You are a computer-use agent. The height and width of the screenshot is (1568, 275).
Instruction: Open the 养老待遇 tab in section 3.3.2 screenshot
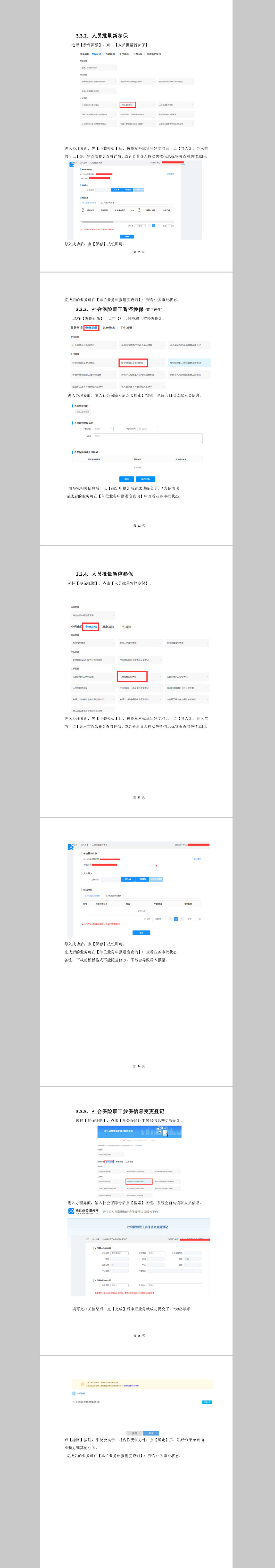point(110,54)
